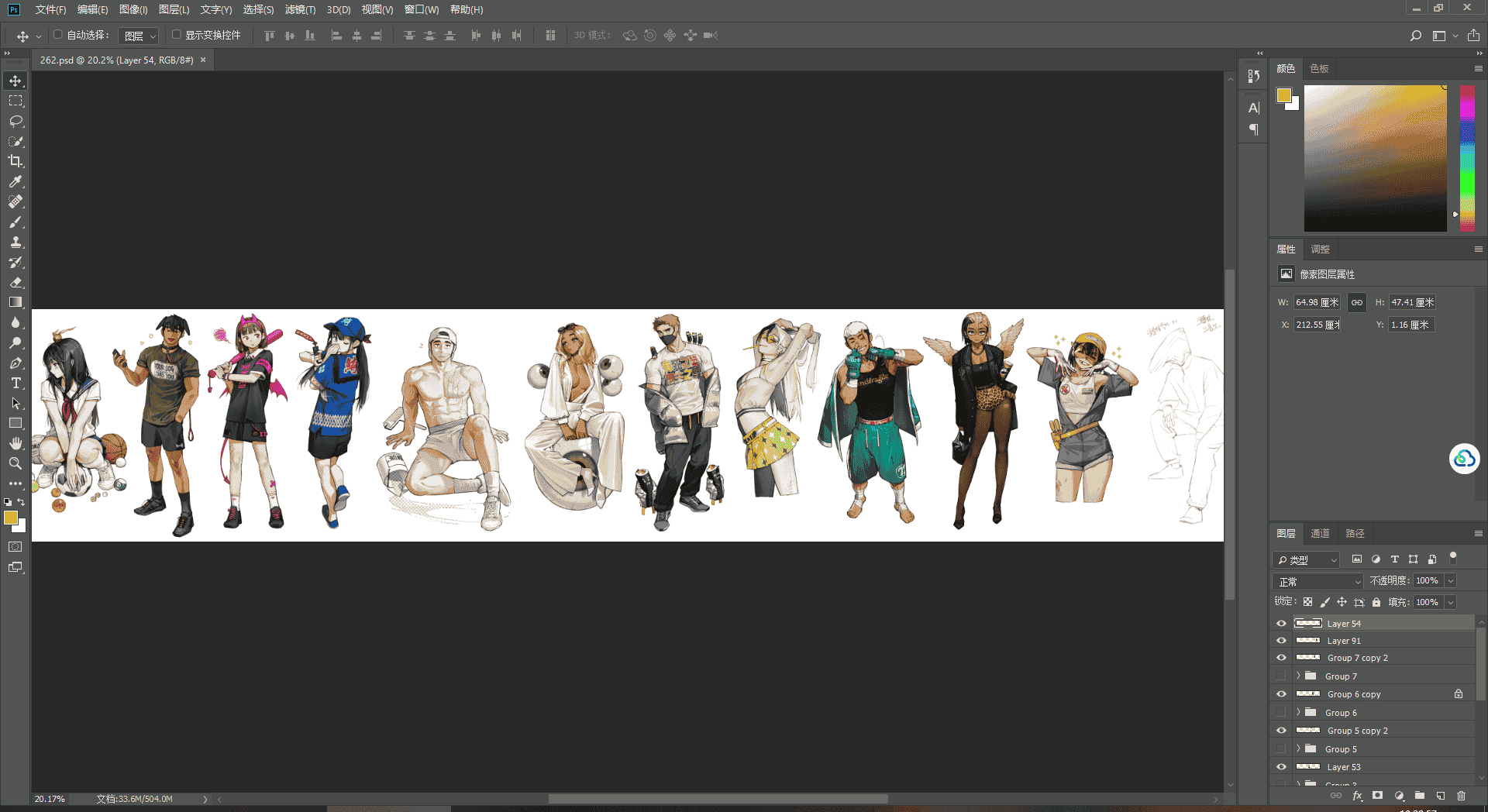
Task: Select the Gradient tool
Action: pyautogui.click(x=15, y=302)
